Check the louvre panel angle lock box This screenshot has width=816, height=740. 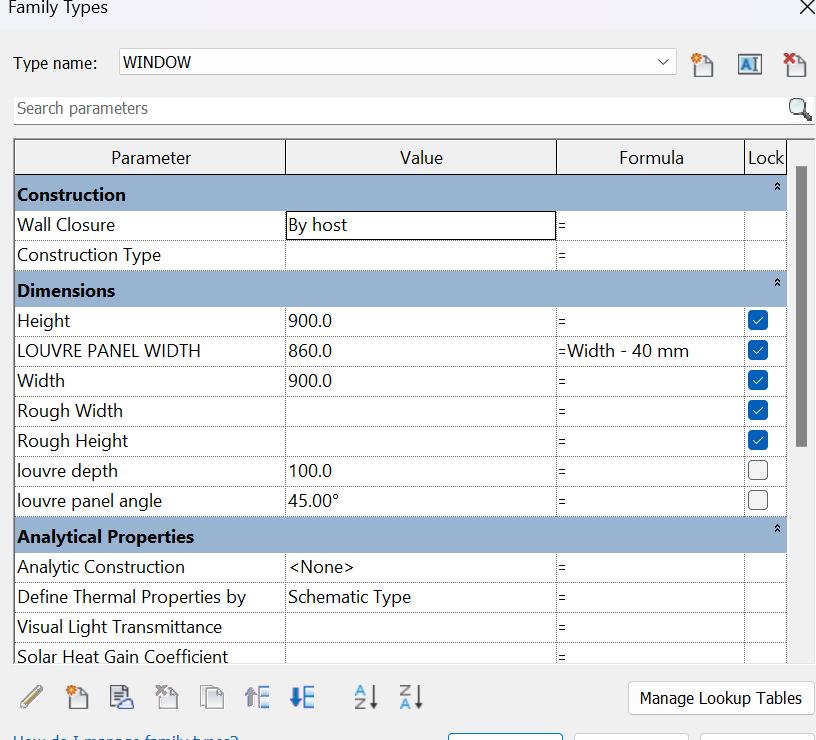[758, 501]
